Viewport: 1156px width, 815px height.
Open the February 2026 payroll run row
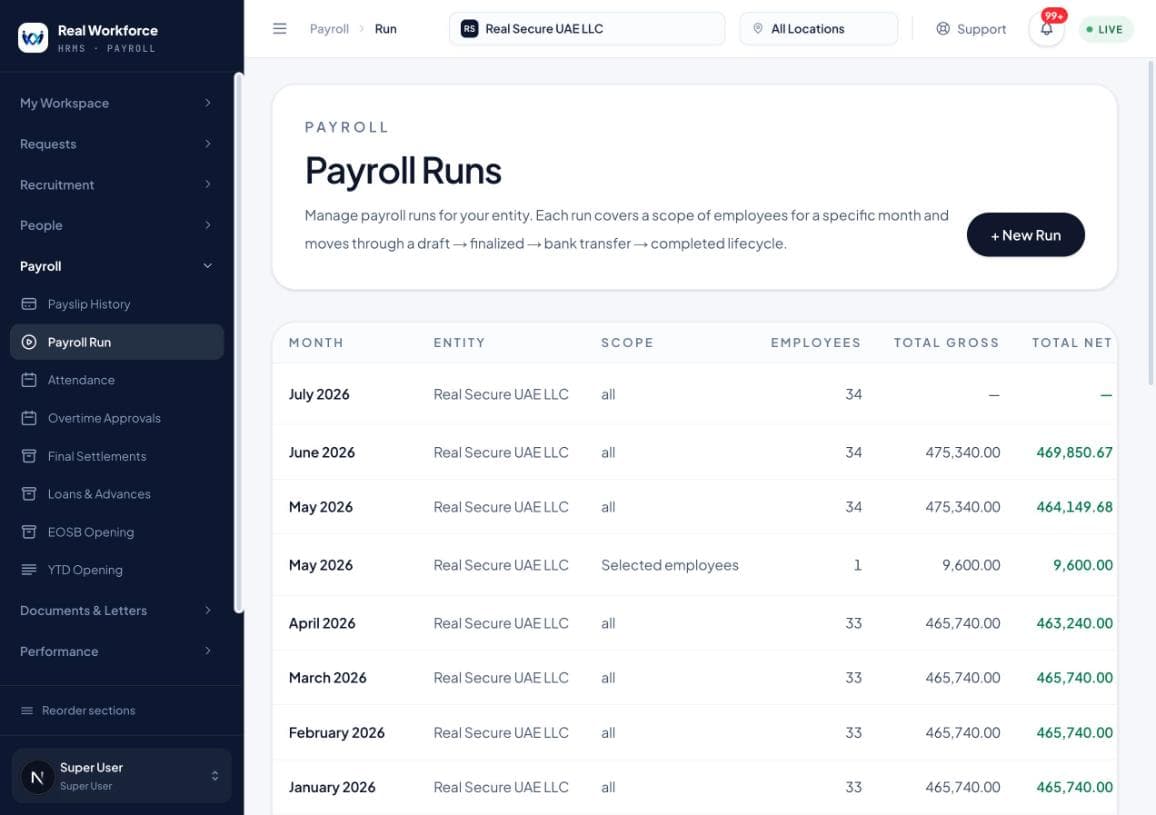click(694, 732)
